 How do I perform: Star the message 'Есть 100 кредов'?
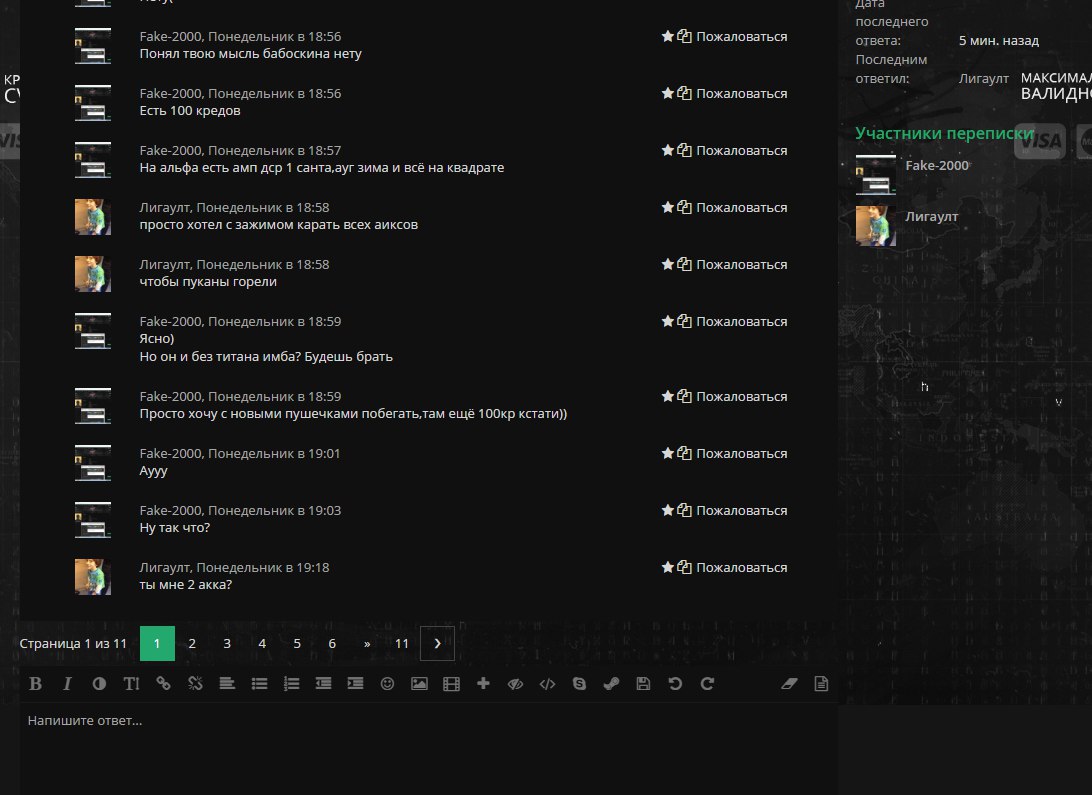667,93
